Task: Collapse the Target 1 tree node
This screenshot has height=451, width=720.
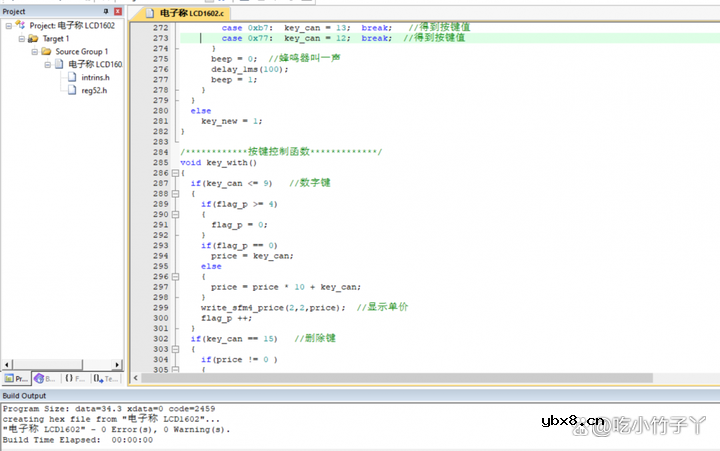Action: coord(21,38)
